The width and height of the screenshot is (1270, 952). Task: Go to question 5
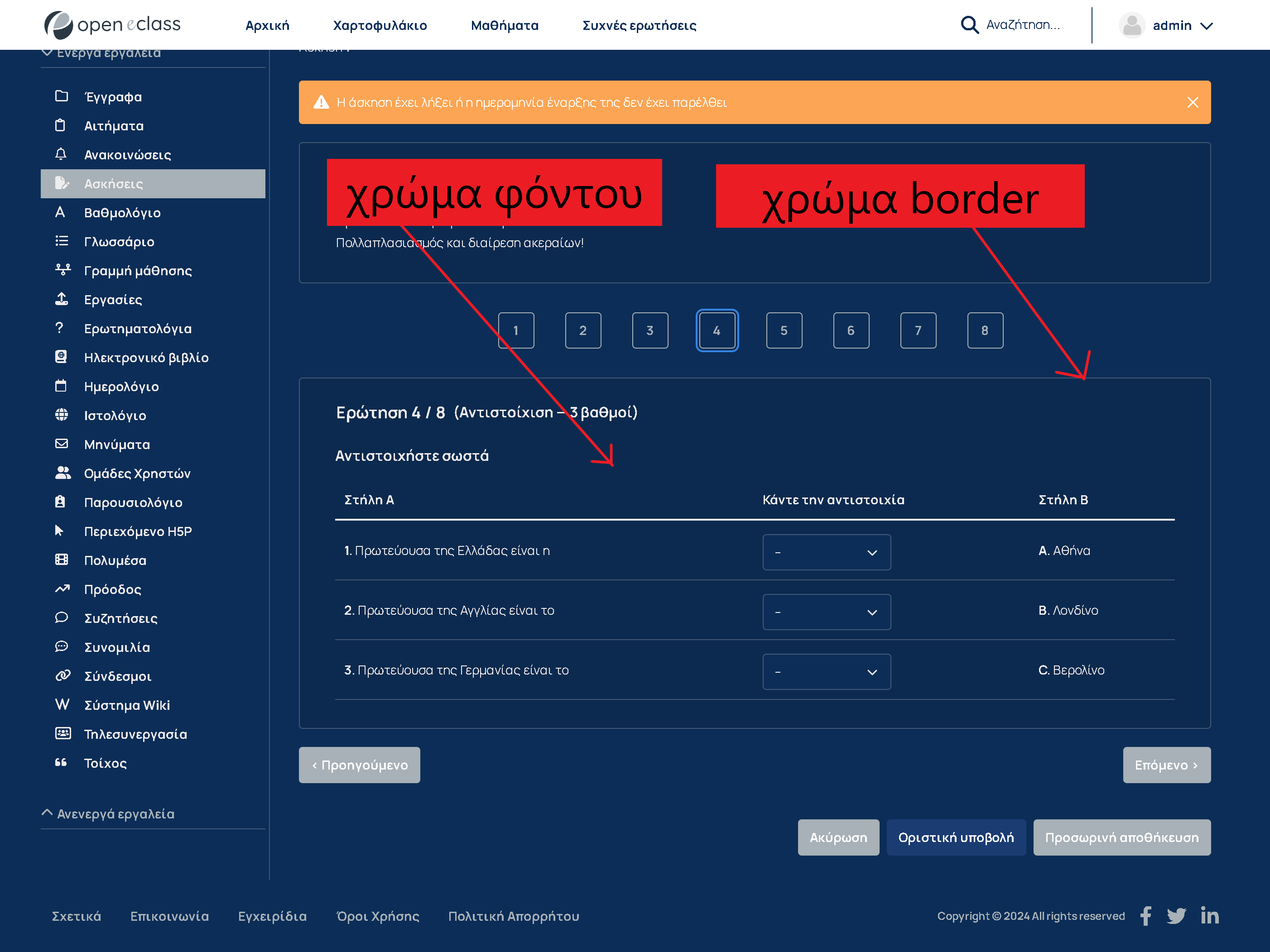(784, 330)
